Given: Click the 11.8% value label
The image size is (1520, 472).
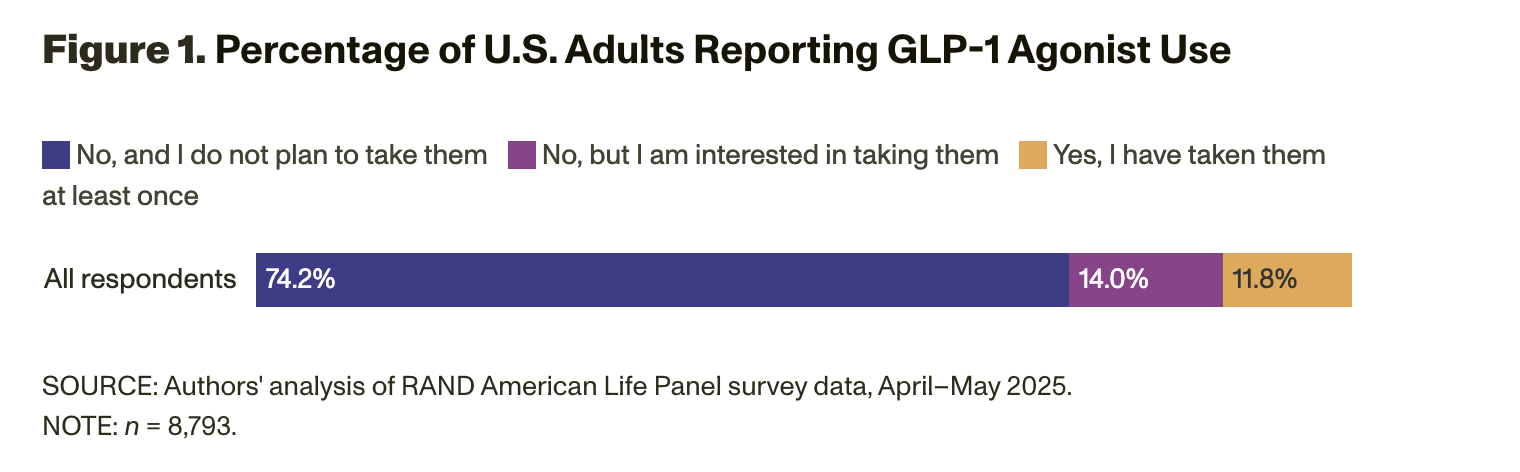Looking at the screenshot, I should 1264,279.
